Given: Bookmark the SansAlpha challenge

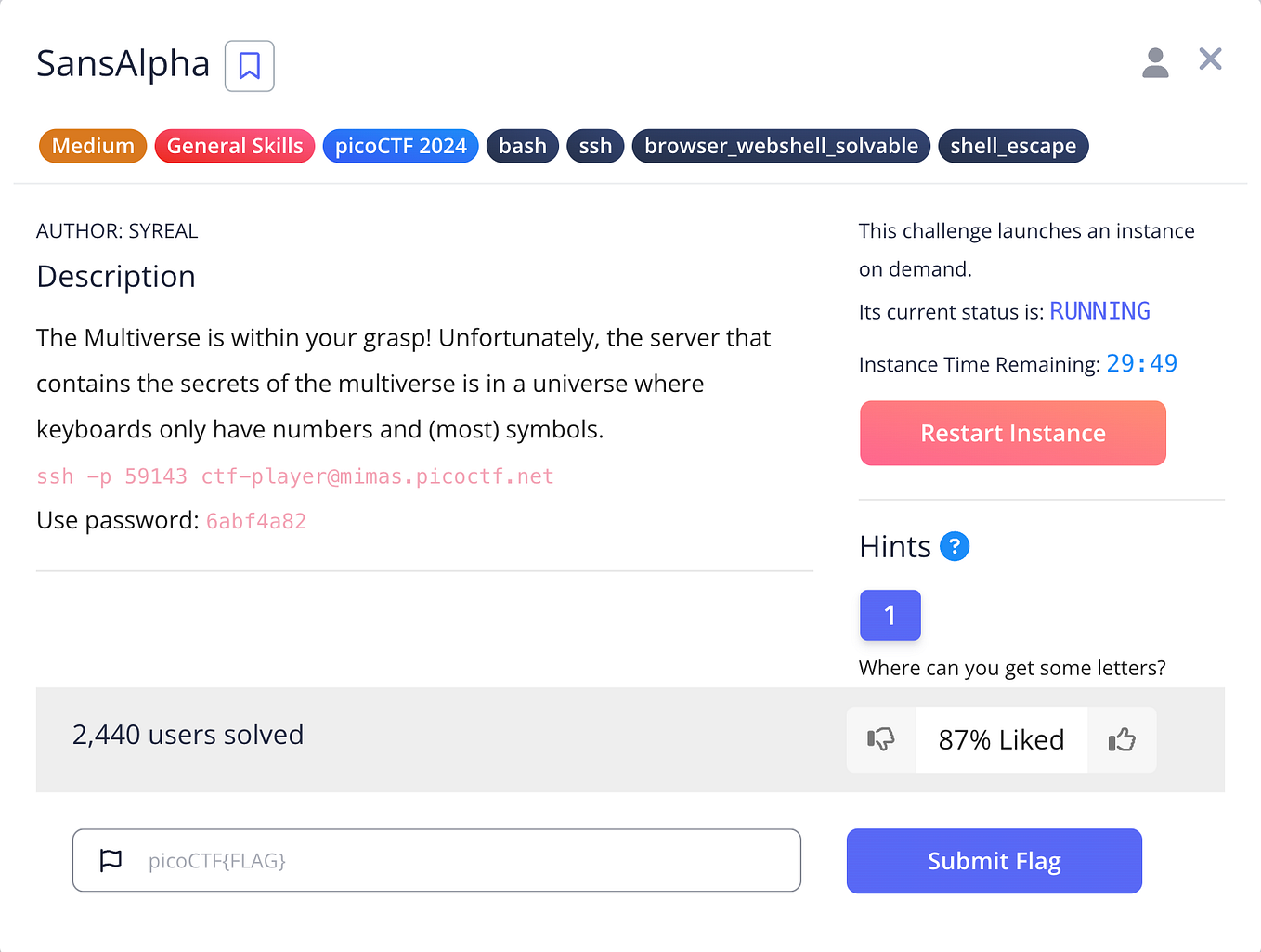Looking at the screenshot, I should pyautogui.click(x=249, y=66).
